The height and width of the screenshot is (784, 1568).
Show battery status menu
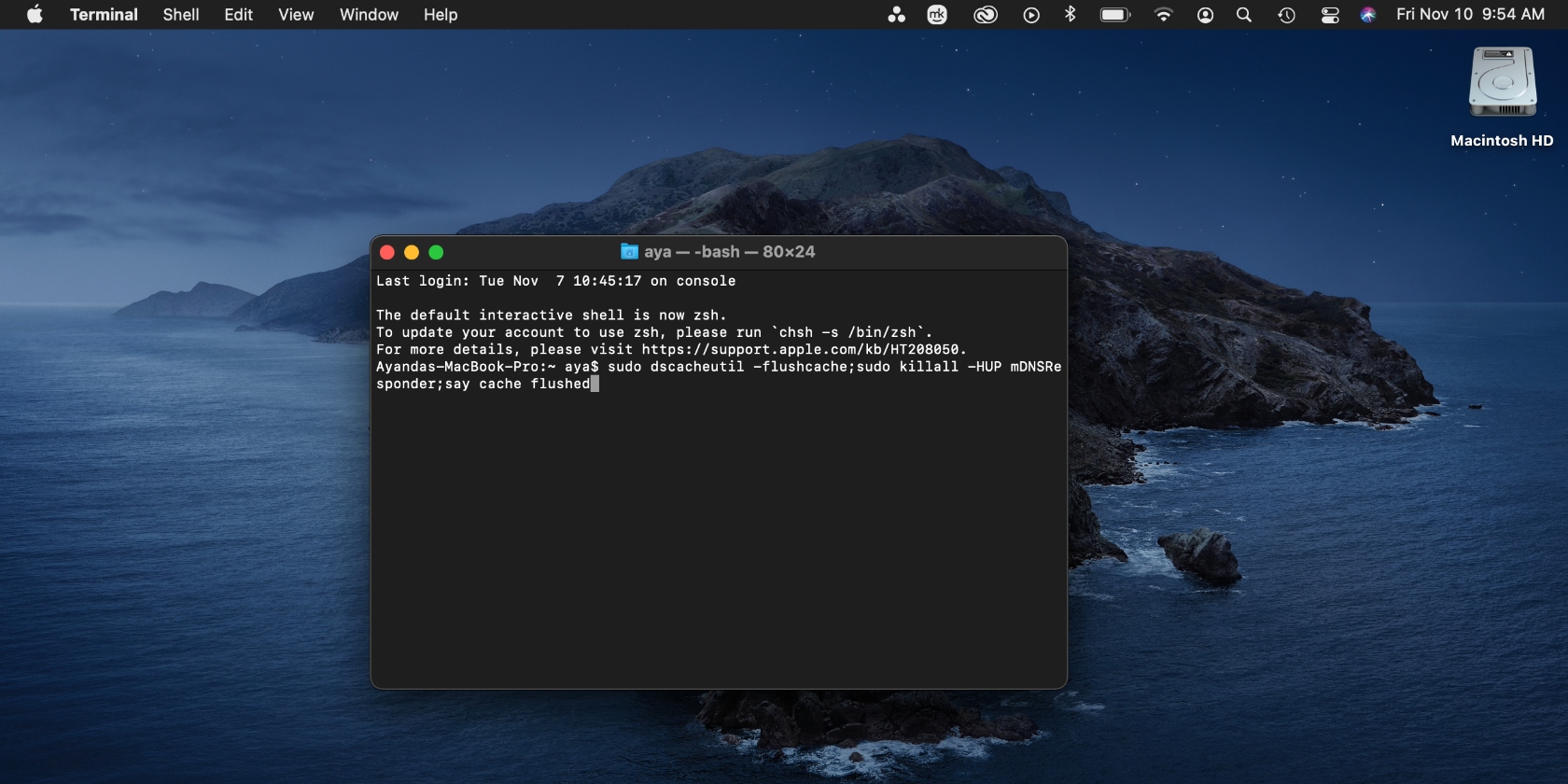point(1115,14)
